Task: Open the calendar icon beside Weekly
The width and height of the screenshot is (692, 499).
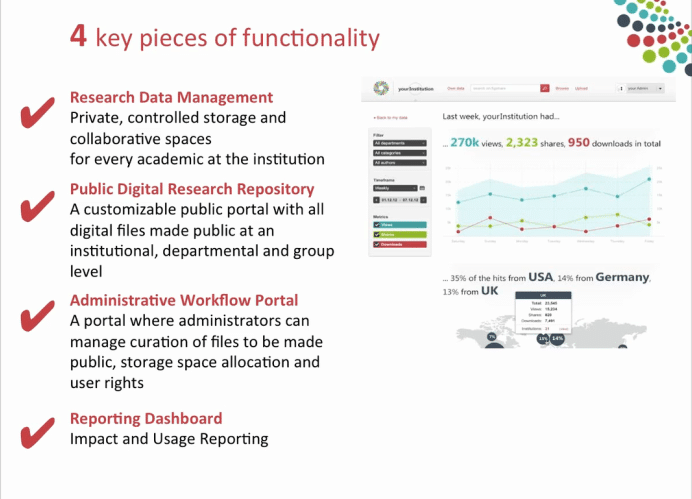Action: [x=422, y=188]
